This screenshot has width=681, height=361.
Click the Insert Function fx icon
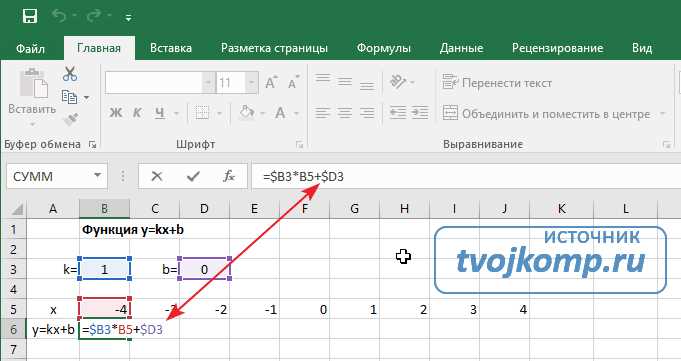229,176
